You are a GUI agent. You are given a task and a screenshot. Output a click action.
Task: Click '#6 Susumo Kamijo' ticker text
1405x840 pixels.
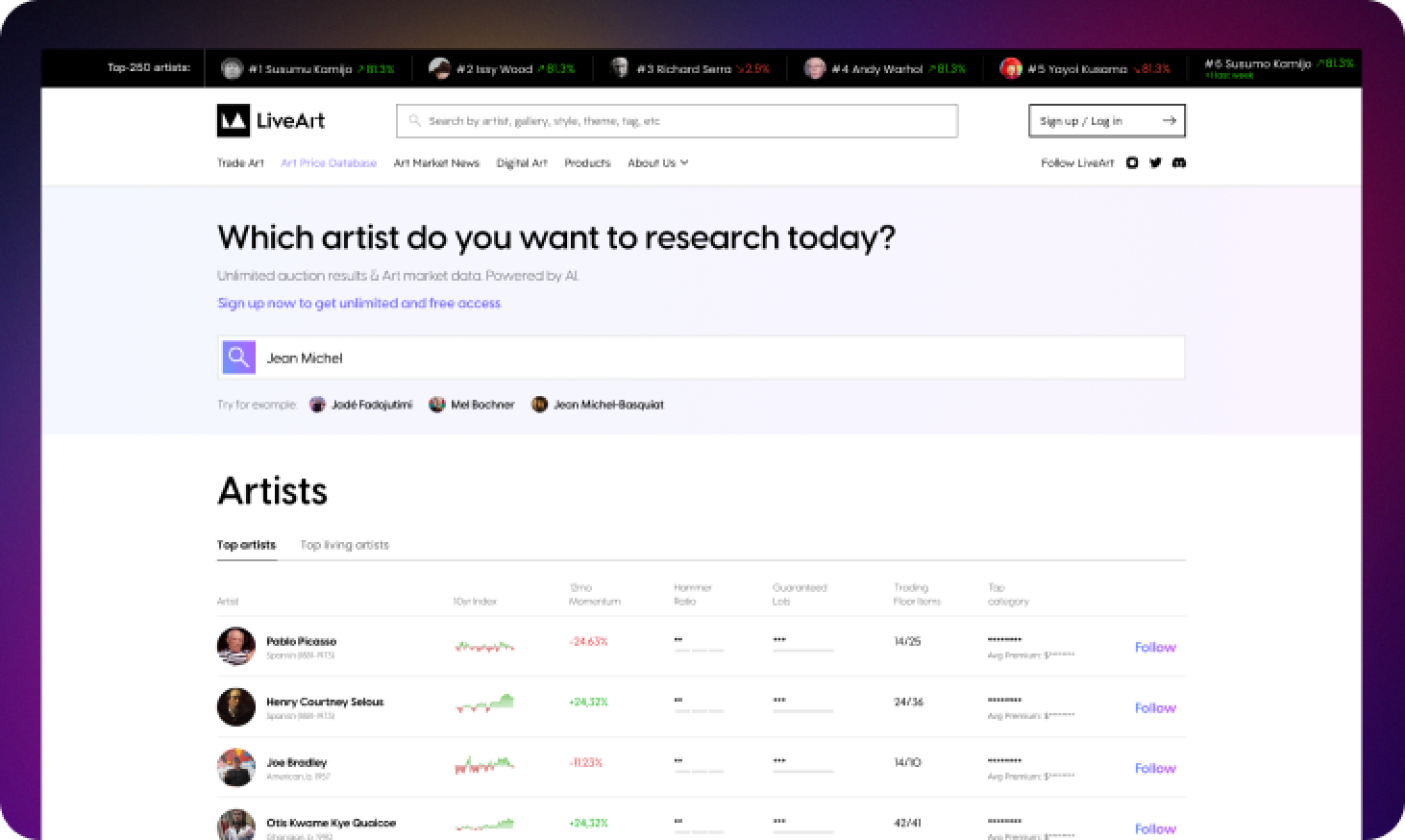pos(1258,63)
